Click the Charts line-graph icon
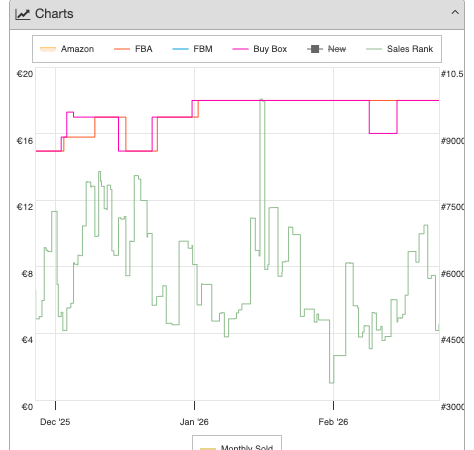The height and width of the screenshot is (450, 474). click(x=23, y=14)
